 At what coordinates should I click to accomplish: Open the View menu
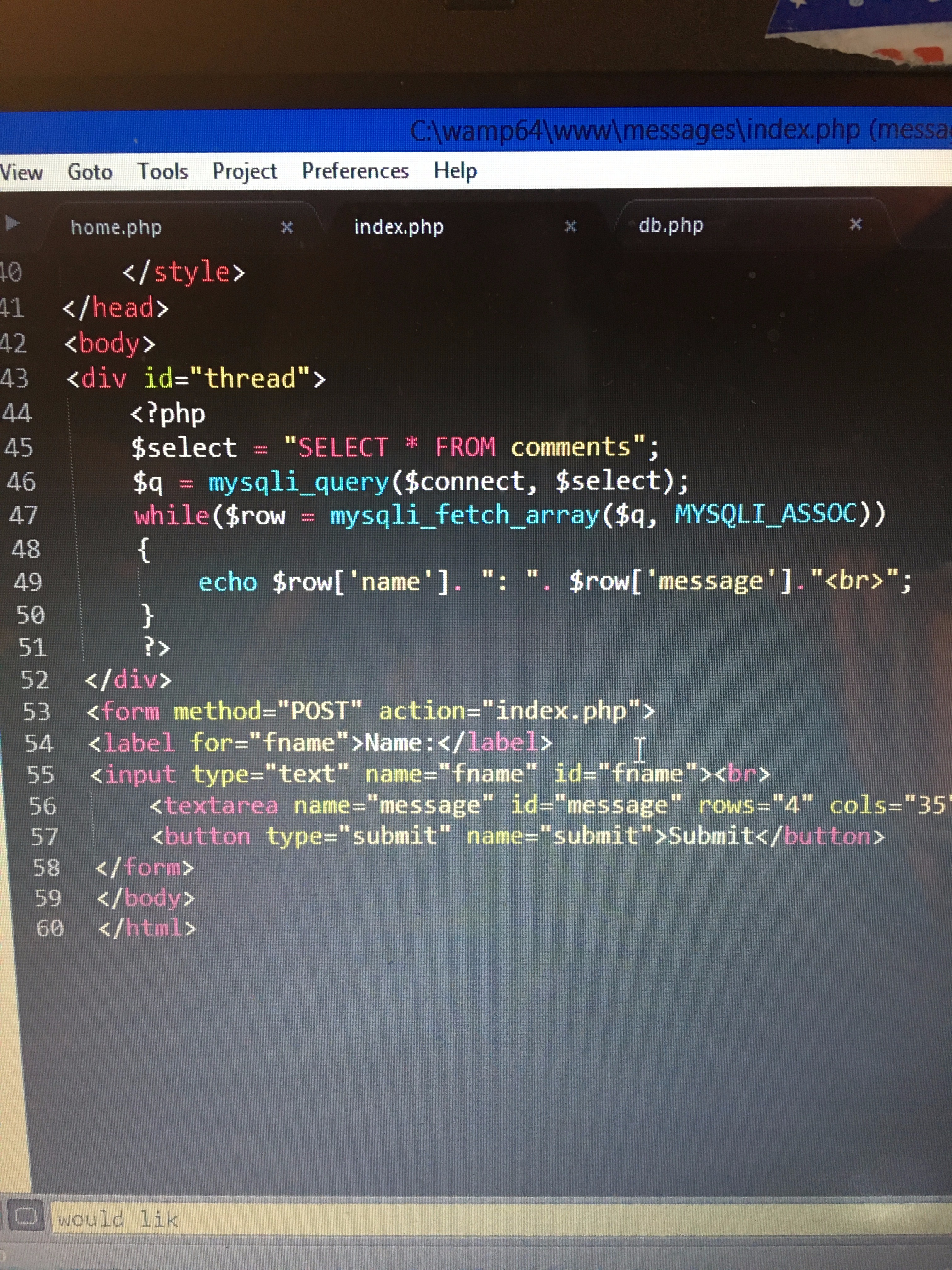pyautogui.click(x=21, y=172)
